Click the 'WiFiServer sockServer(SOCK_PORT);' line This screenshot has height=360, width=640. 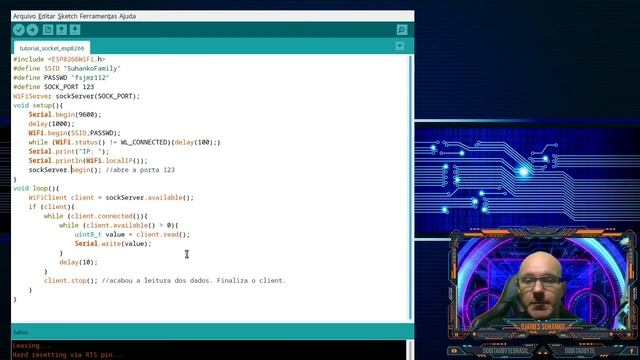[x=76, y=96]
